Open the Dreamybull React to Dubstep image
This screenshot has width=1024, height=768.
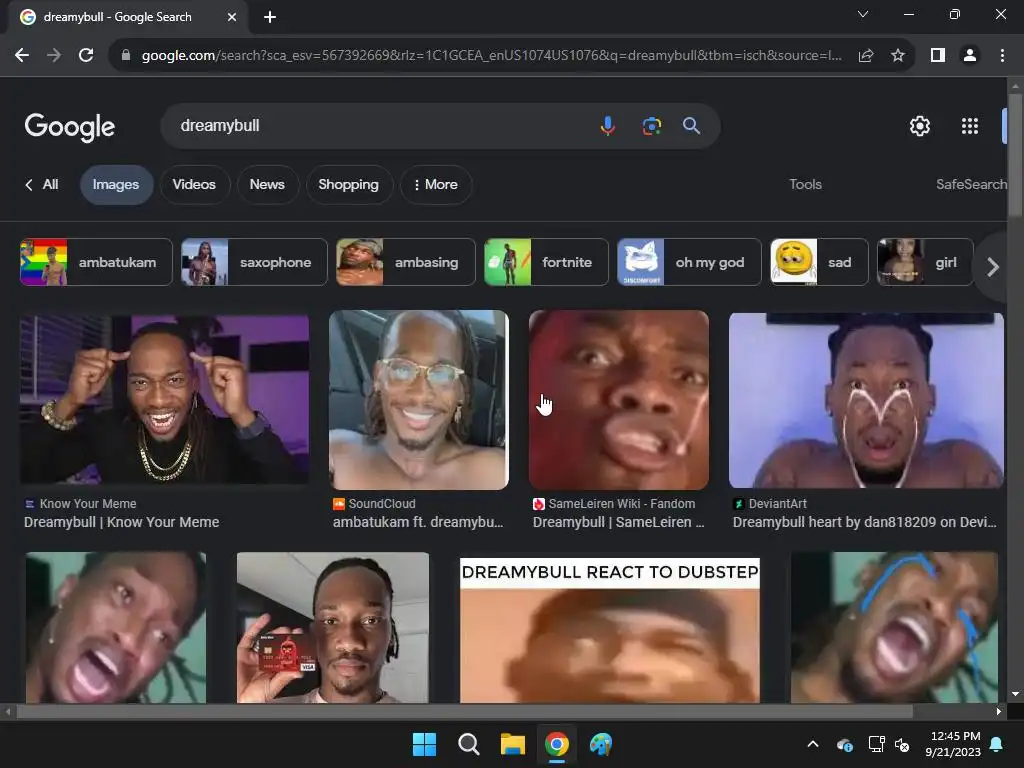[x=610, y=630]
